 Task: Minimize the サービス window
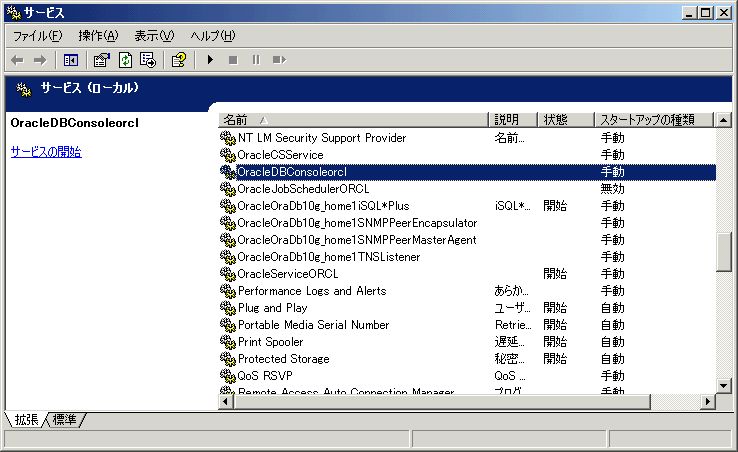pyautogui.click(x=689, y=13)
